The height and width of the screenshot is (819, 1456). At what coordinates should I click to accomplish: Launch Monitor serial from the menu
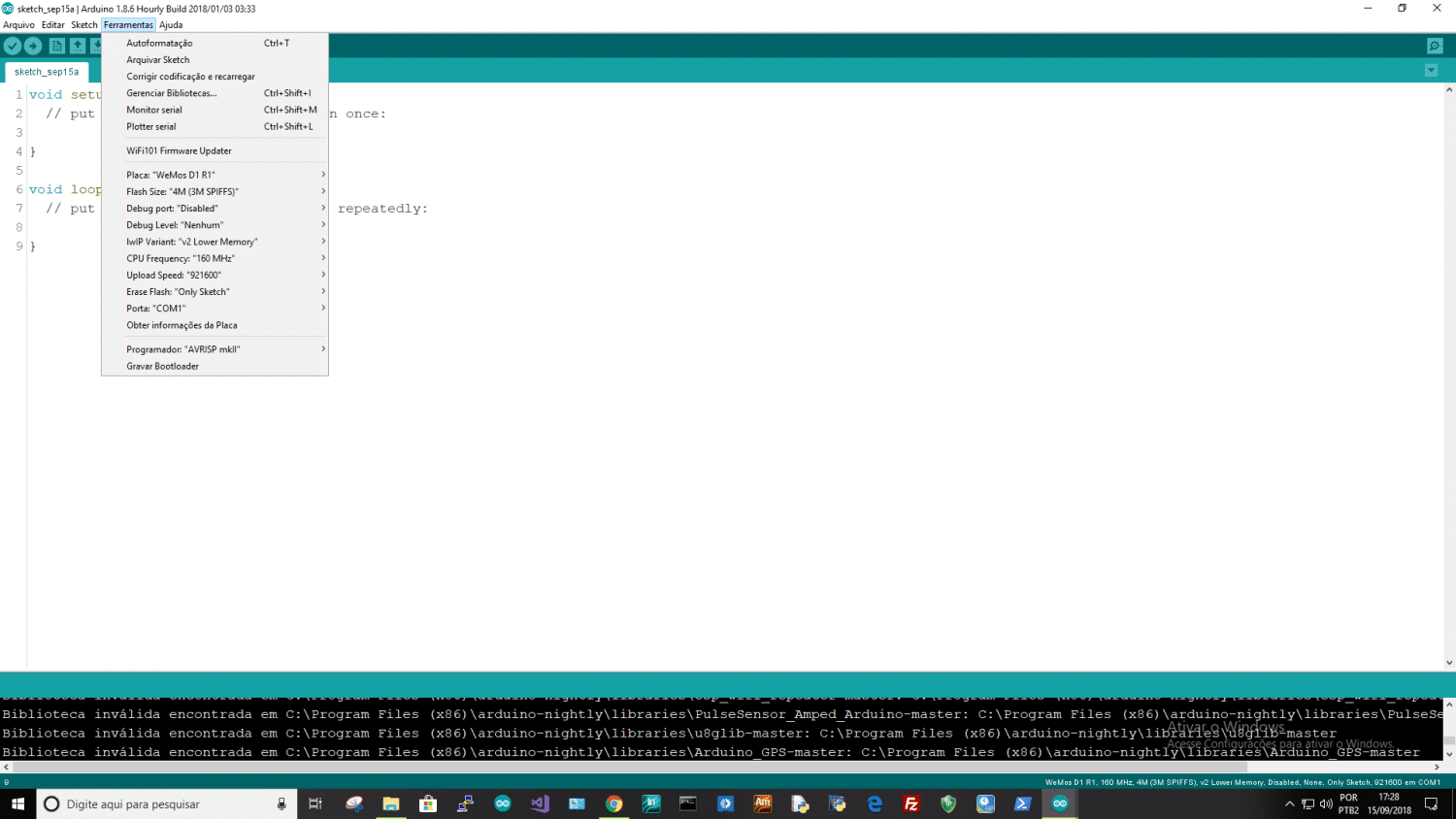(x=215, y=110)
